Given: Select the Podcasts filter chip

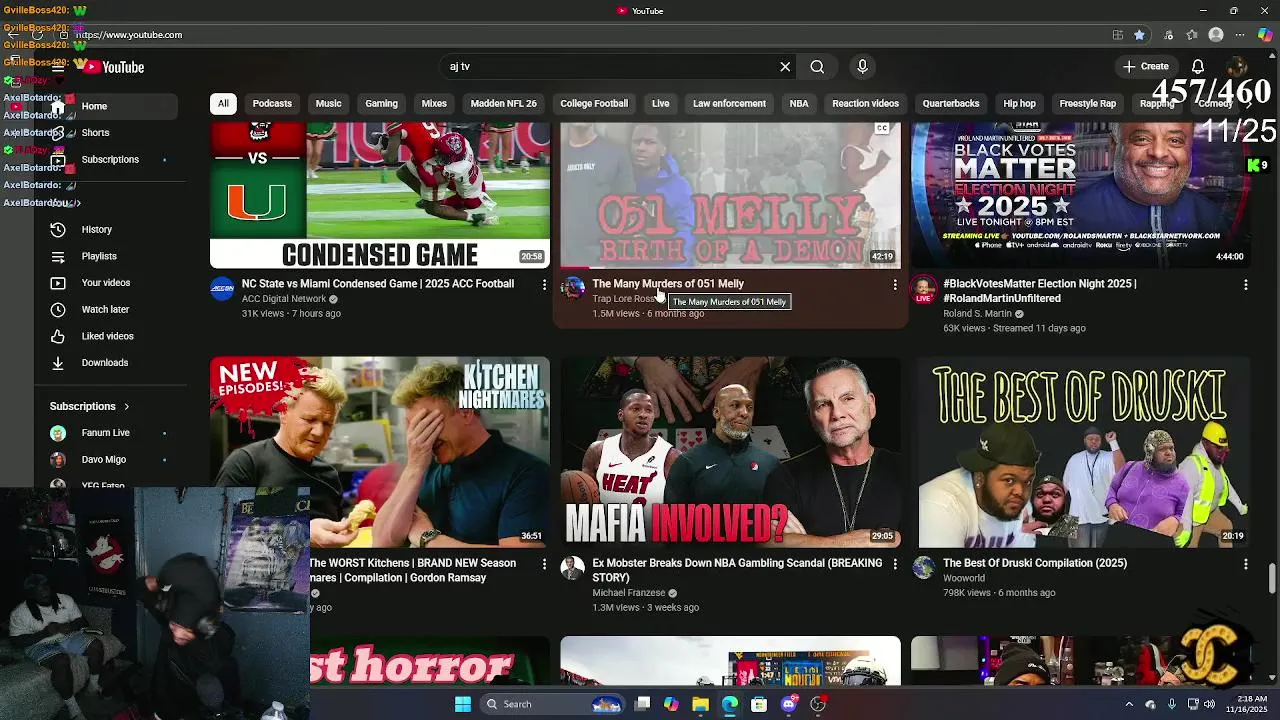Looking at the screenshot, I should [272, 104].
